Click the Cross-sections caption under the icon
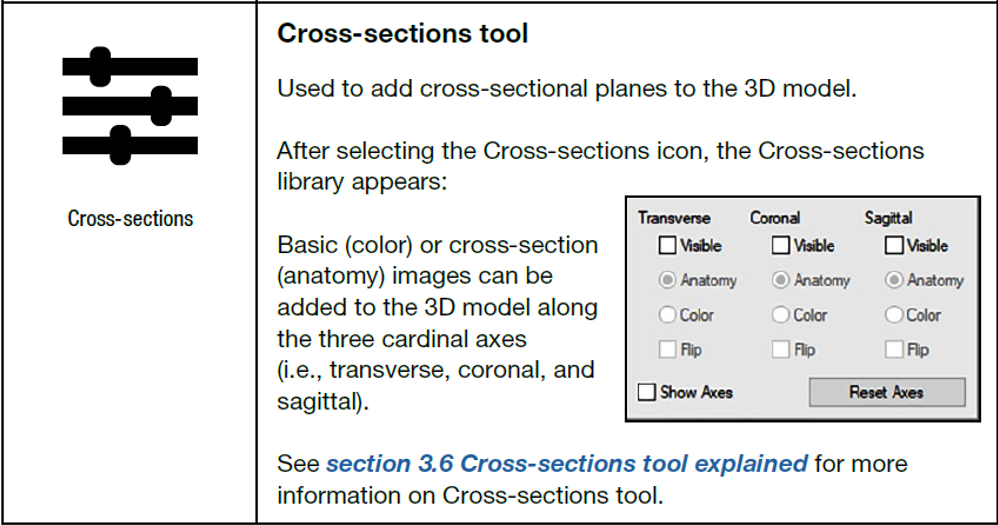 coord(130,218)
